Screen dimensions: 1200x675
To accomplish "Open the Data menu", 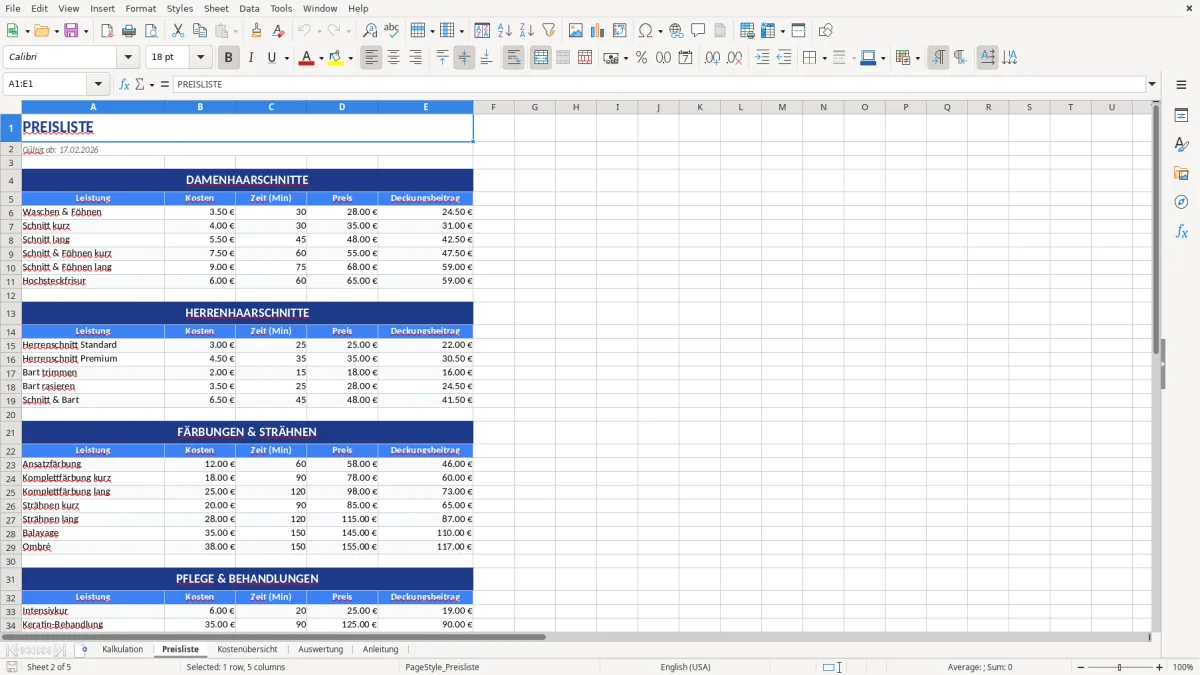I will coord(249,8).
